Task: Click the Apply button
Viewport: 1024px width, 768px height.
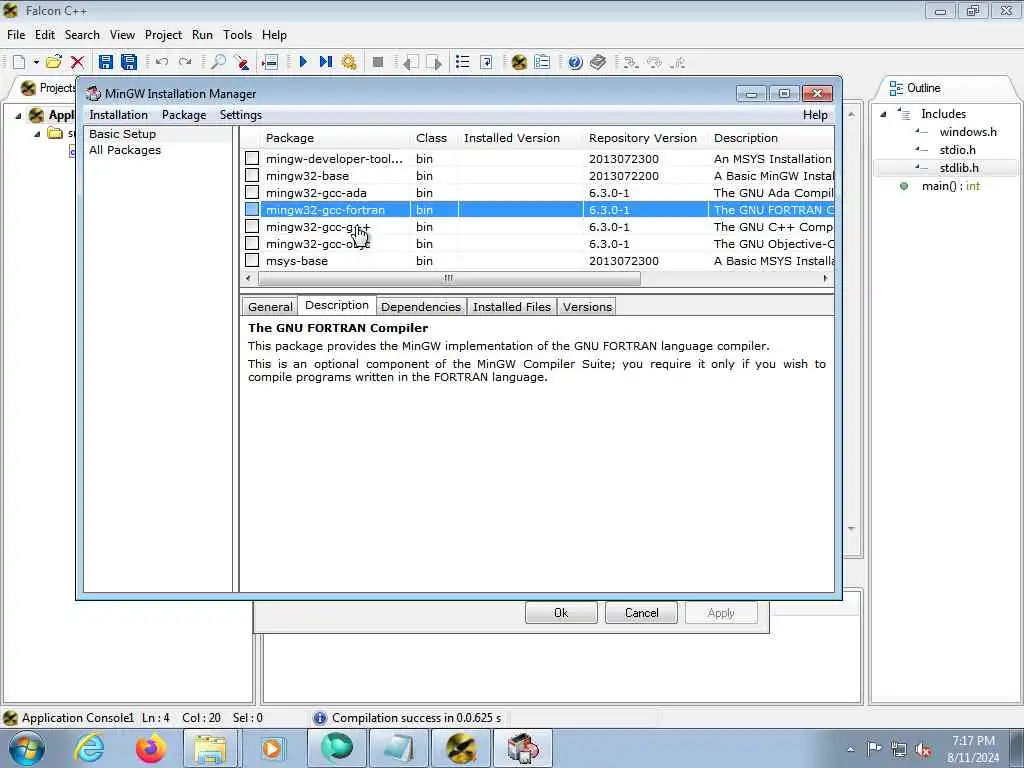Action: (721, 613)
